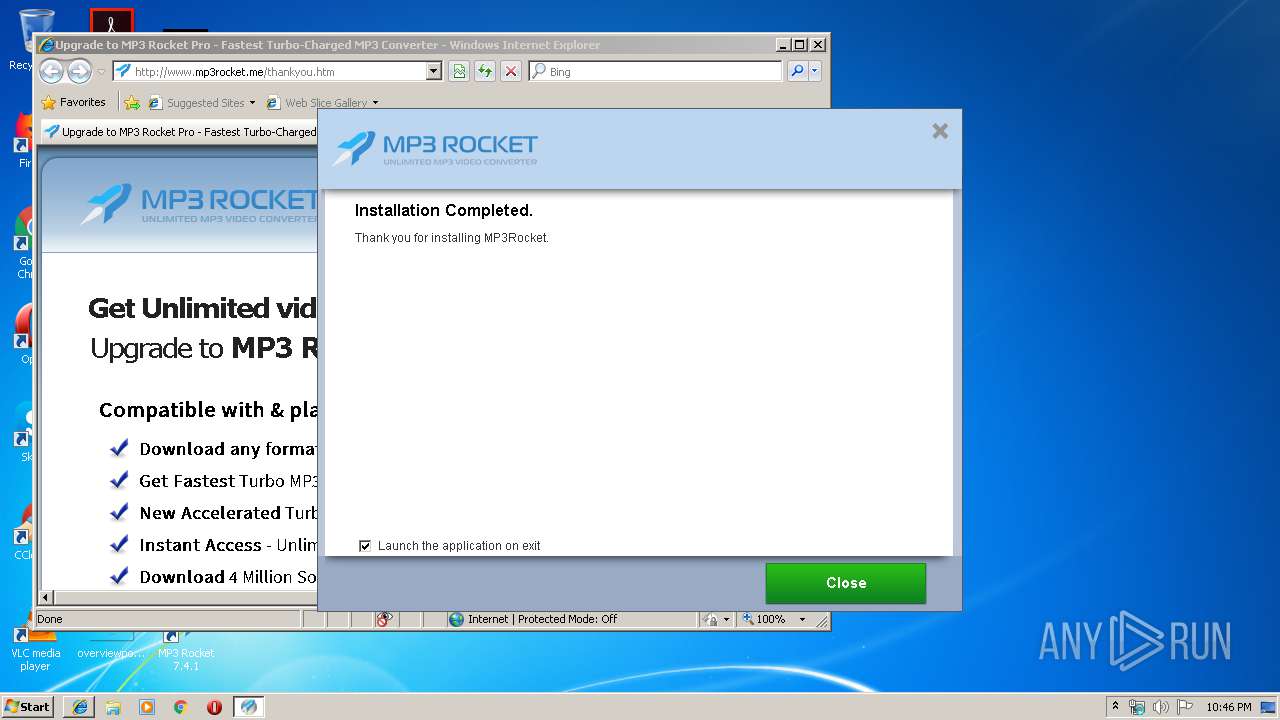
Task: Stop loading page with red X
Action: pyautogui.click(x=511, y=71)
